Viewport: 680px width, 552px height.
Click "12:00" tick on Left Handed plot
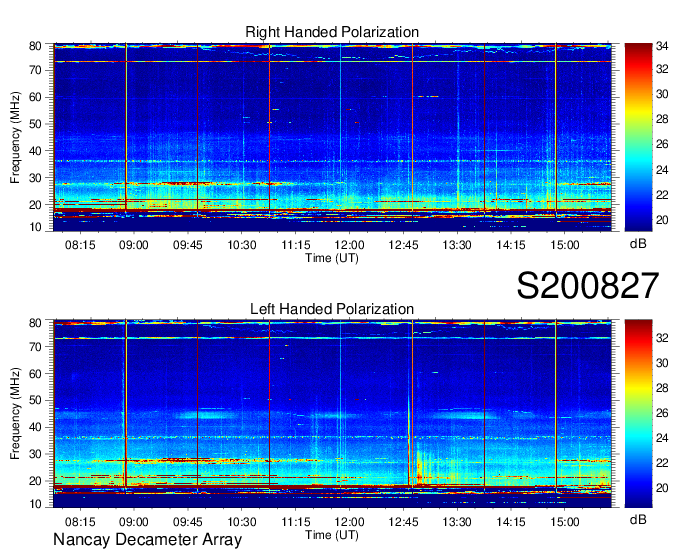pyautogui.click(x=350, y=522)
